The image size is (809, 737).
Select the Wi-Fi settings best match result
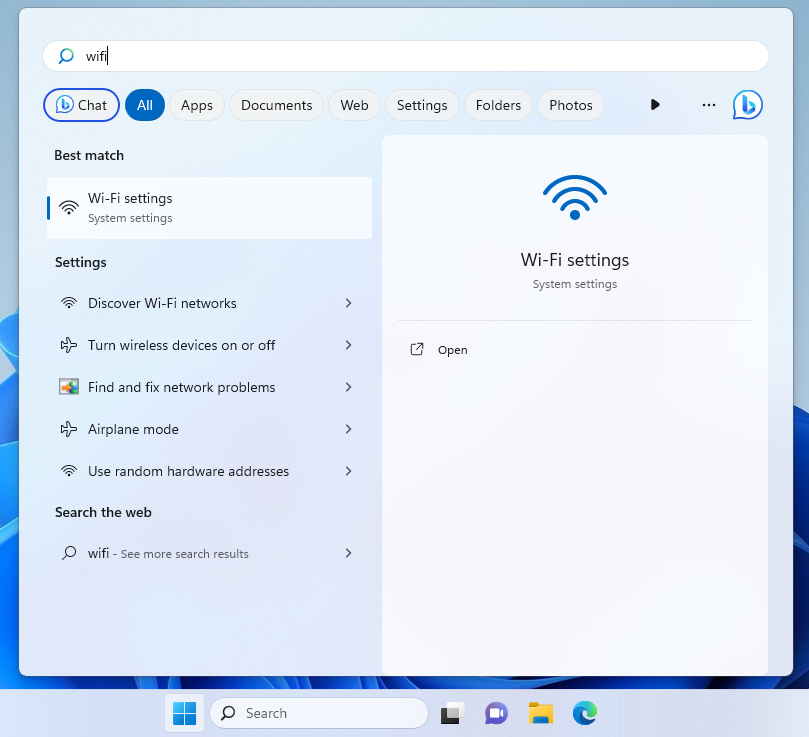coord(209,207)
